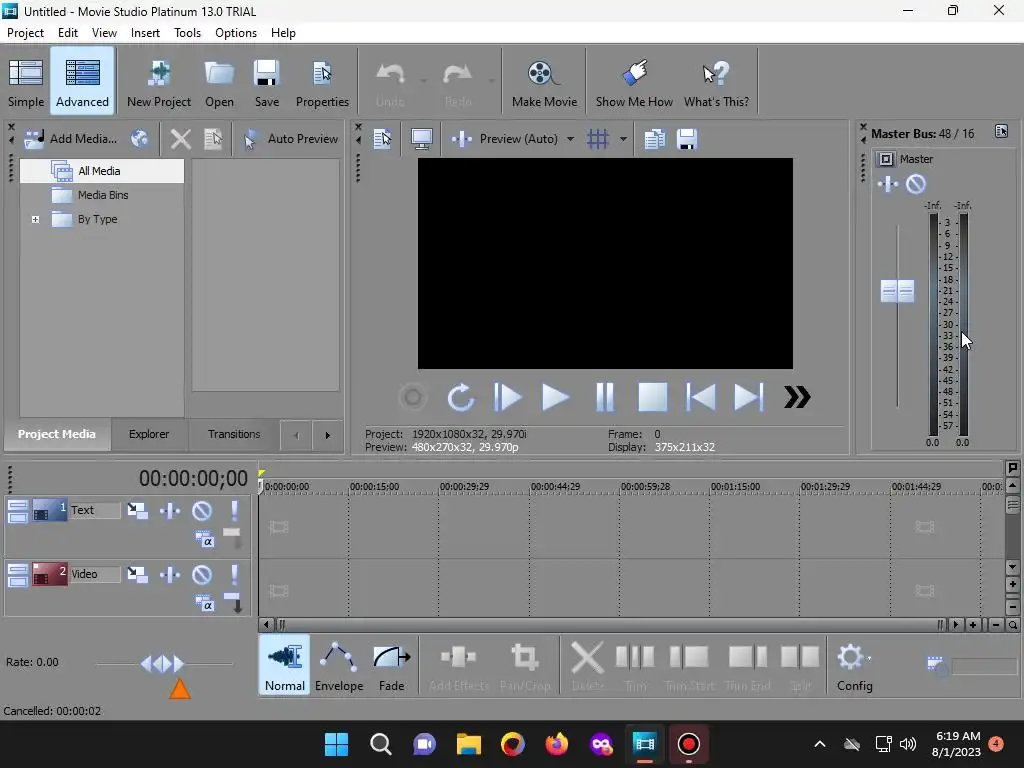Create a New Project
This screenshot has height=768, width=1024.
coord(159,82)
